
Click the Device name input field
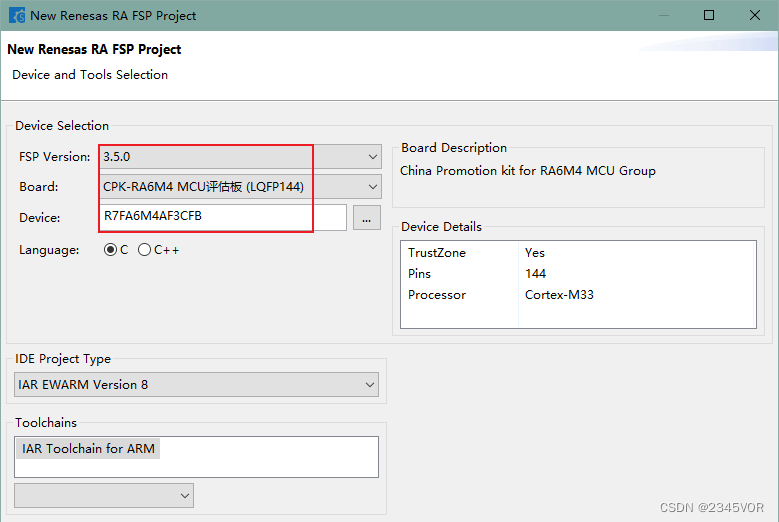click(x=224, y=217)
